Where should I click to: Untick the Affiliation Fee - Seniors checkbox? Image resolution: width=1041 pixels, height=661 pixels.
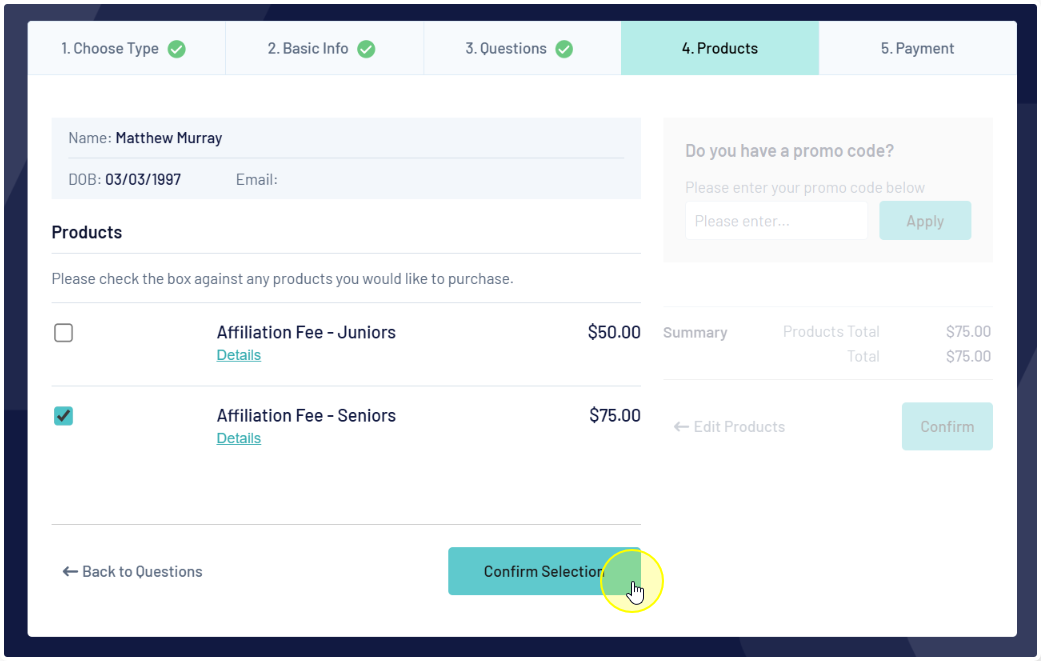click(x=64, y=416)
